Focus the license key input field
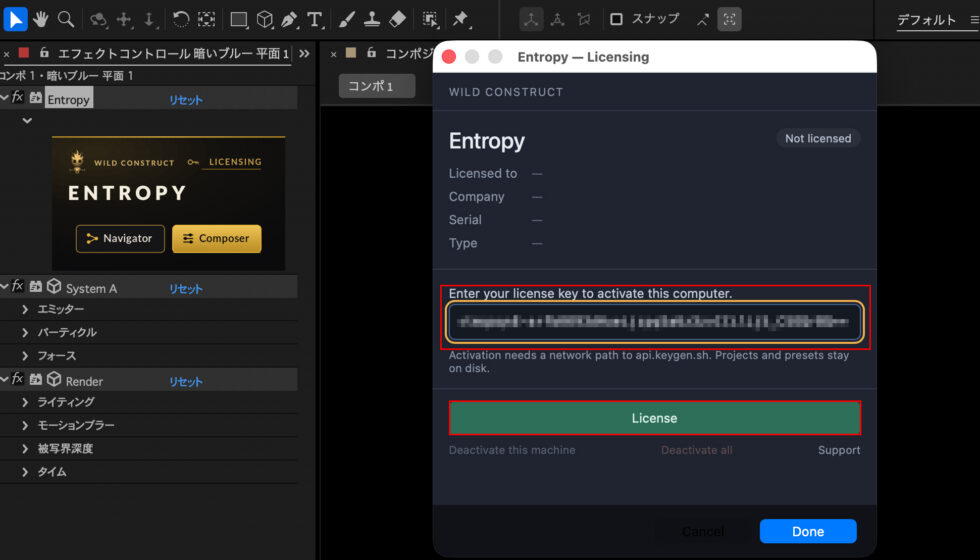 pos(654,322)
